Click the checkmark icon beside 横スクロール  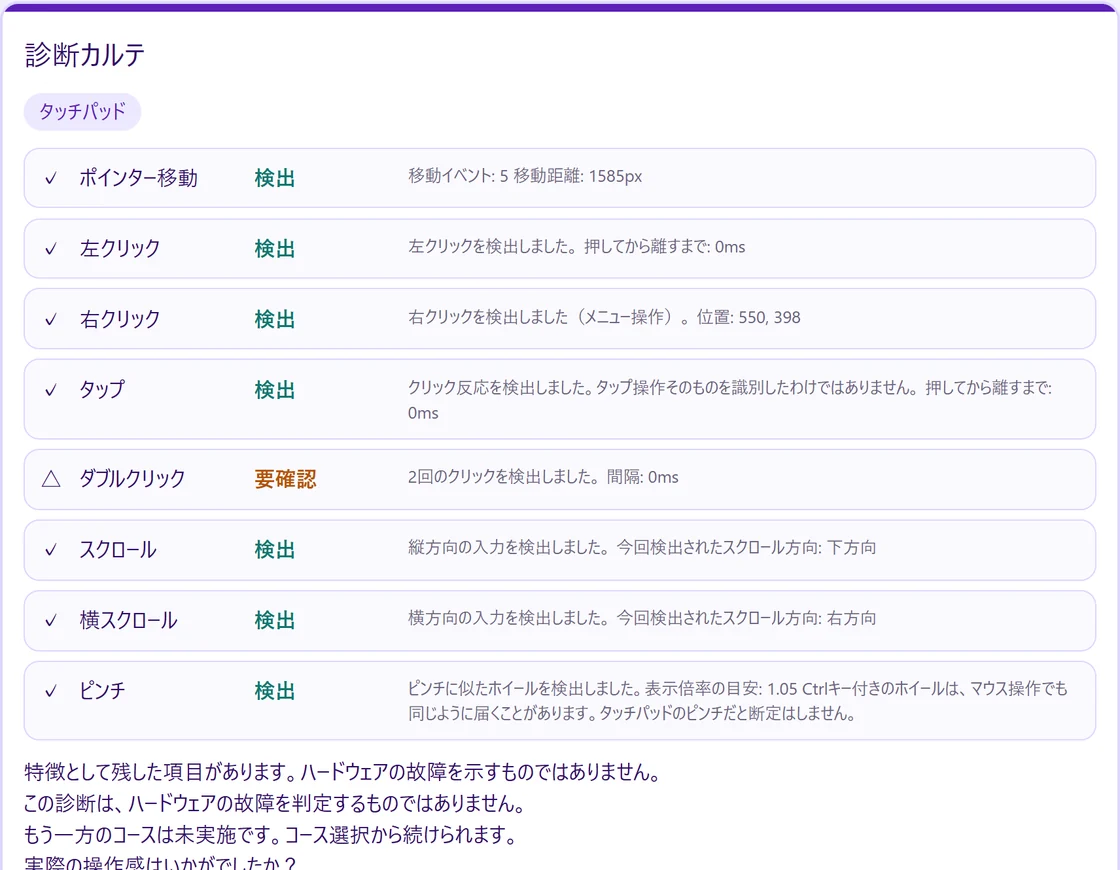click(x=51, y=621)
